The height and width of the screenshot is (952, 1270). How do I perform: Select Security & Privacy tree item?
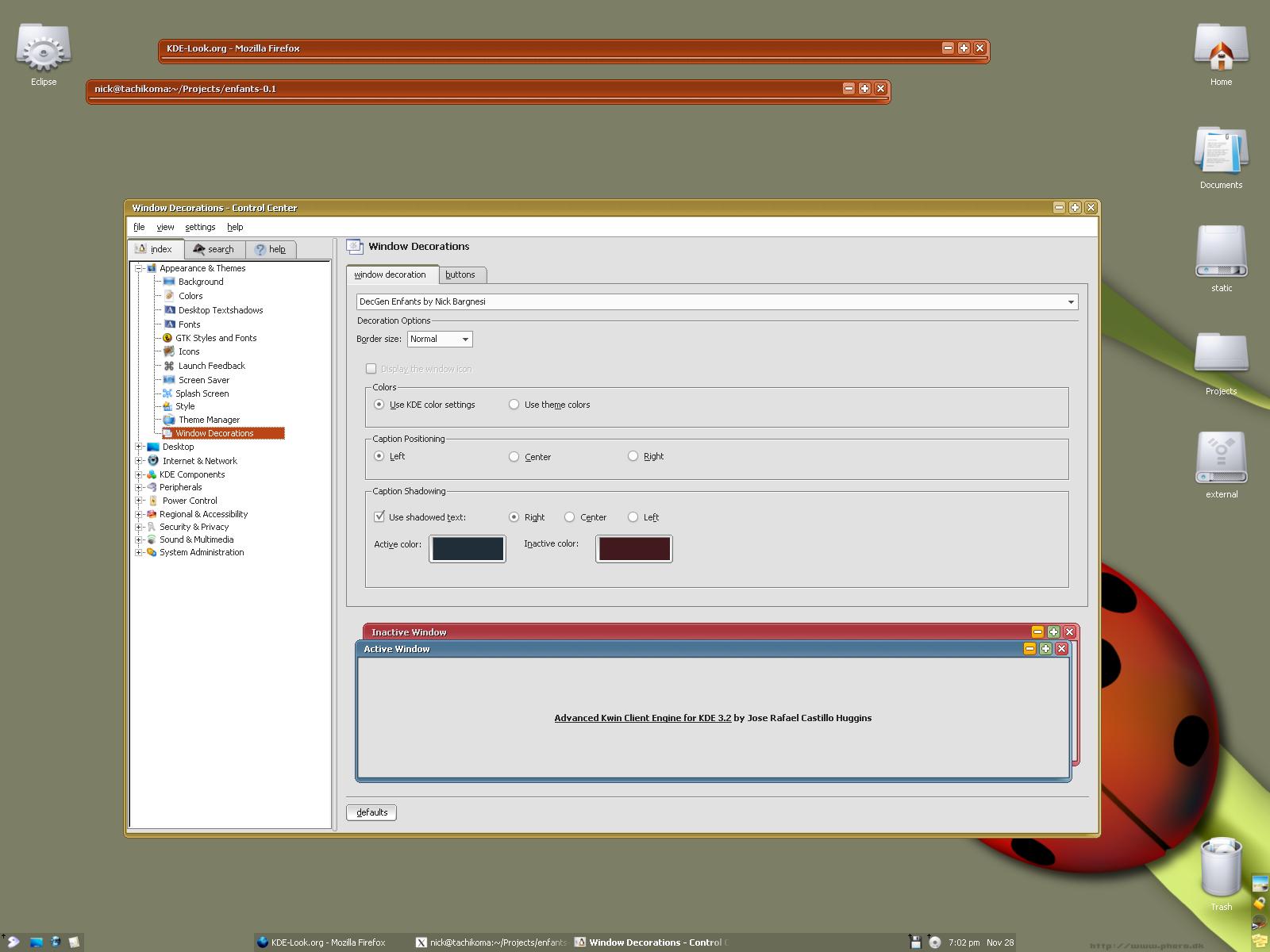pyautogui.click(x=194, y=527)
